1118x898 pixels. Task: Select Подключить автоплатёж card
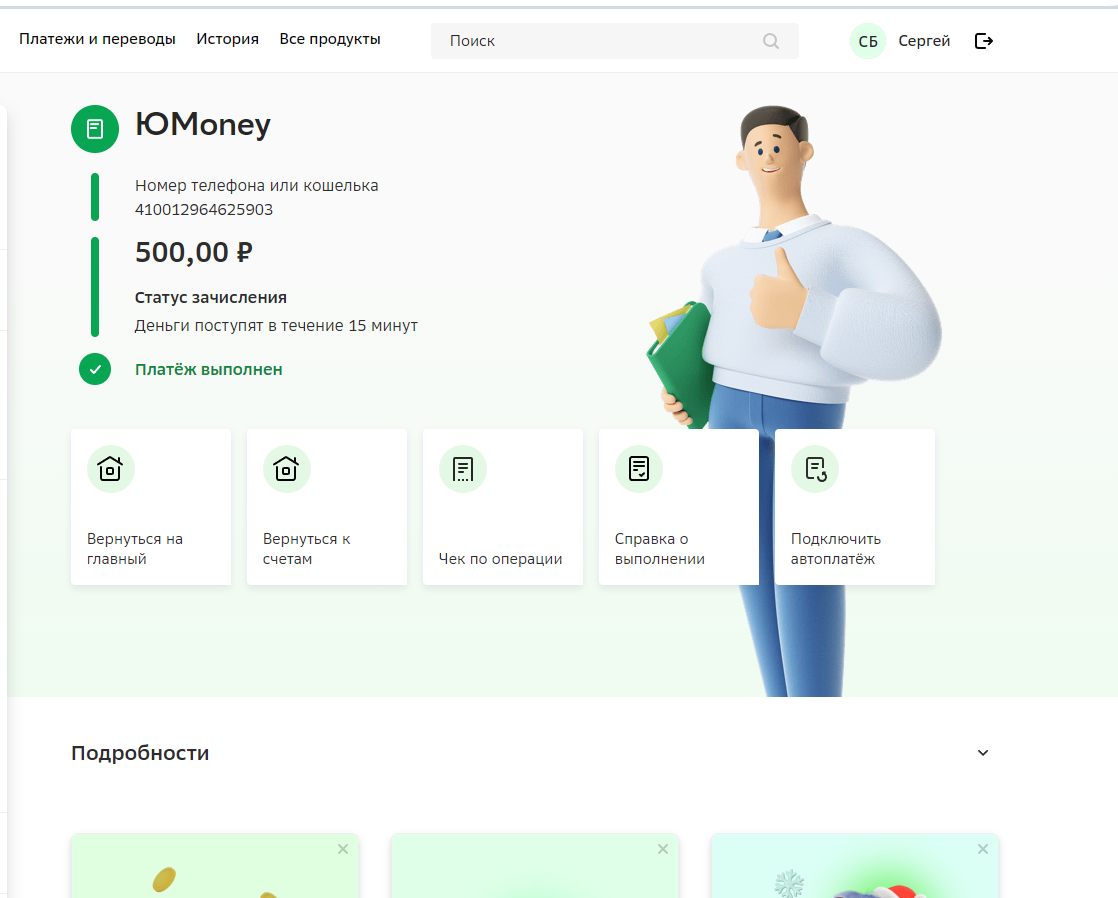[855, 507]
